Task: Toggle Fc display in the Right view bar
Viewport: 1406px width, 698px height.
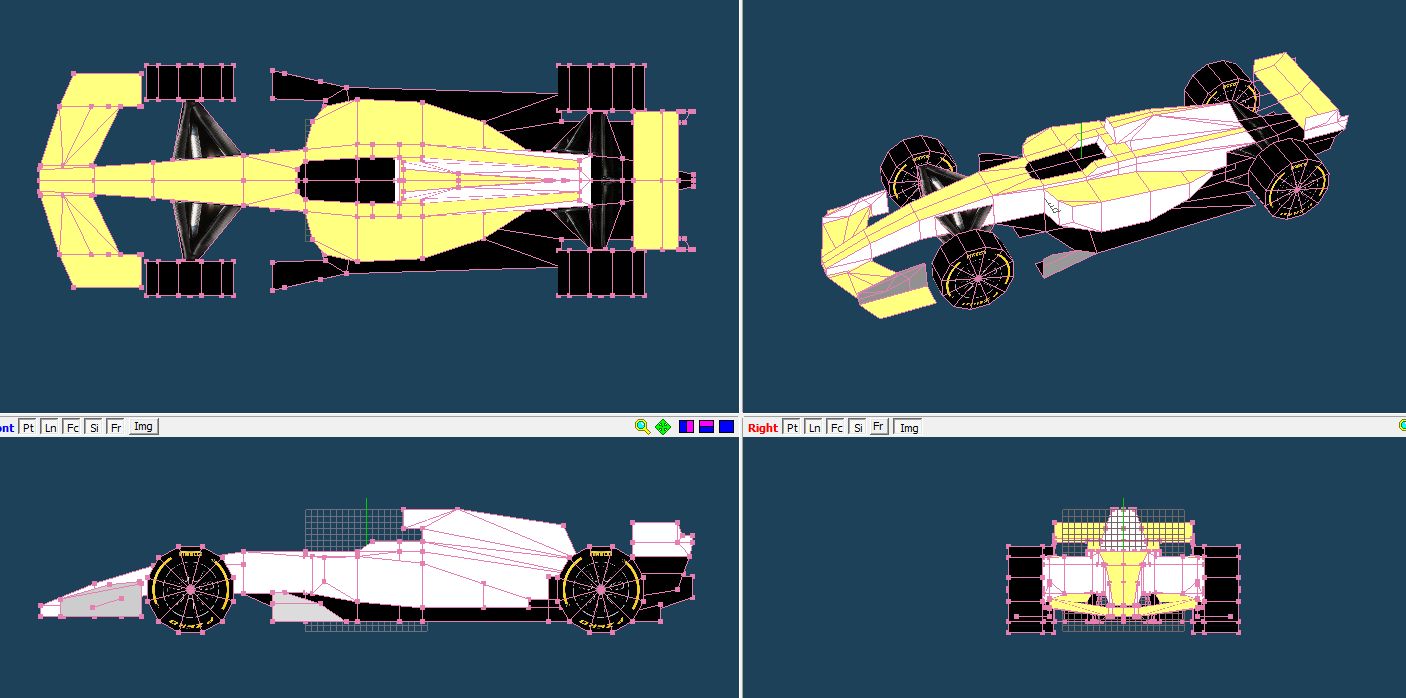Action: [x=836, y=428]
